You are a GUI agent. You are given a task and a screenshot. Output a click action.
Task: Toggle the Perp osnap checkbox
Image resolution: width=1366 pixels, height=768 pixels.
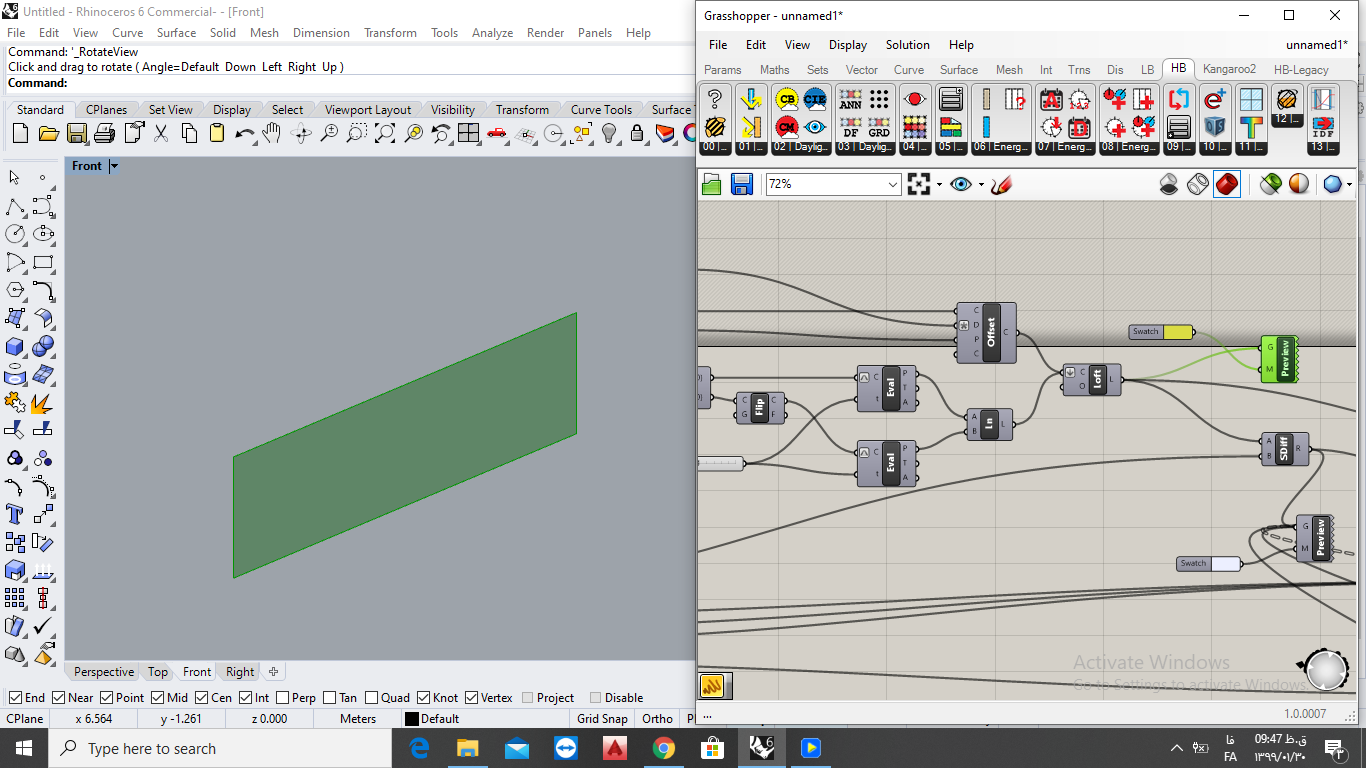283,698
